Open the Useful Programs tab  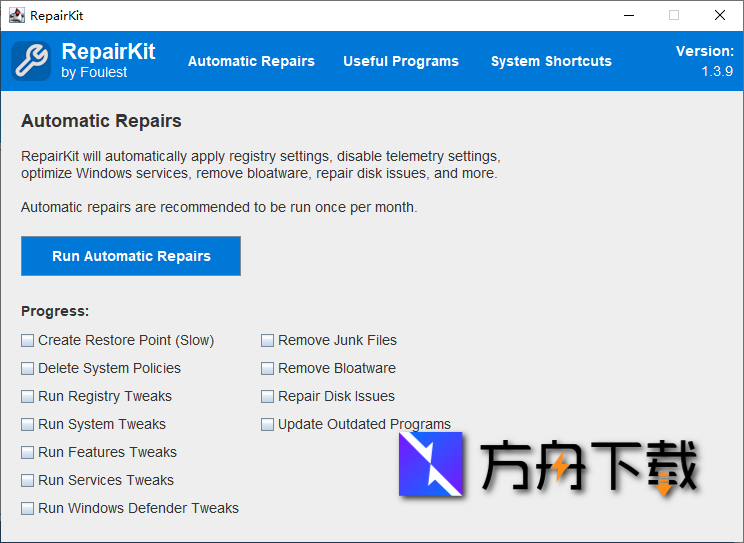401,61
